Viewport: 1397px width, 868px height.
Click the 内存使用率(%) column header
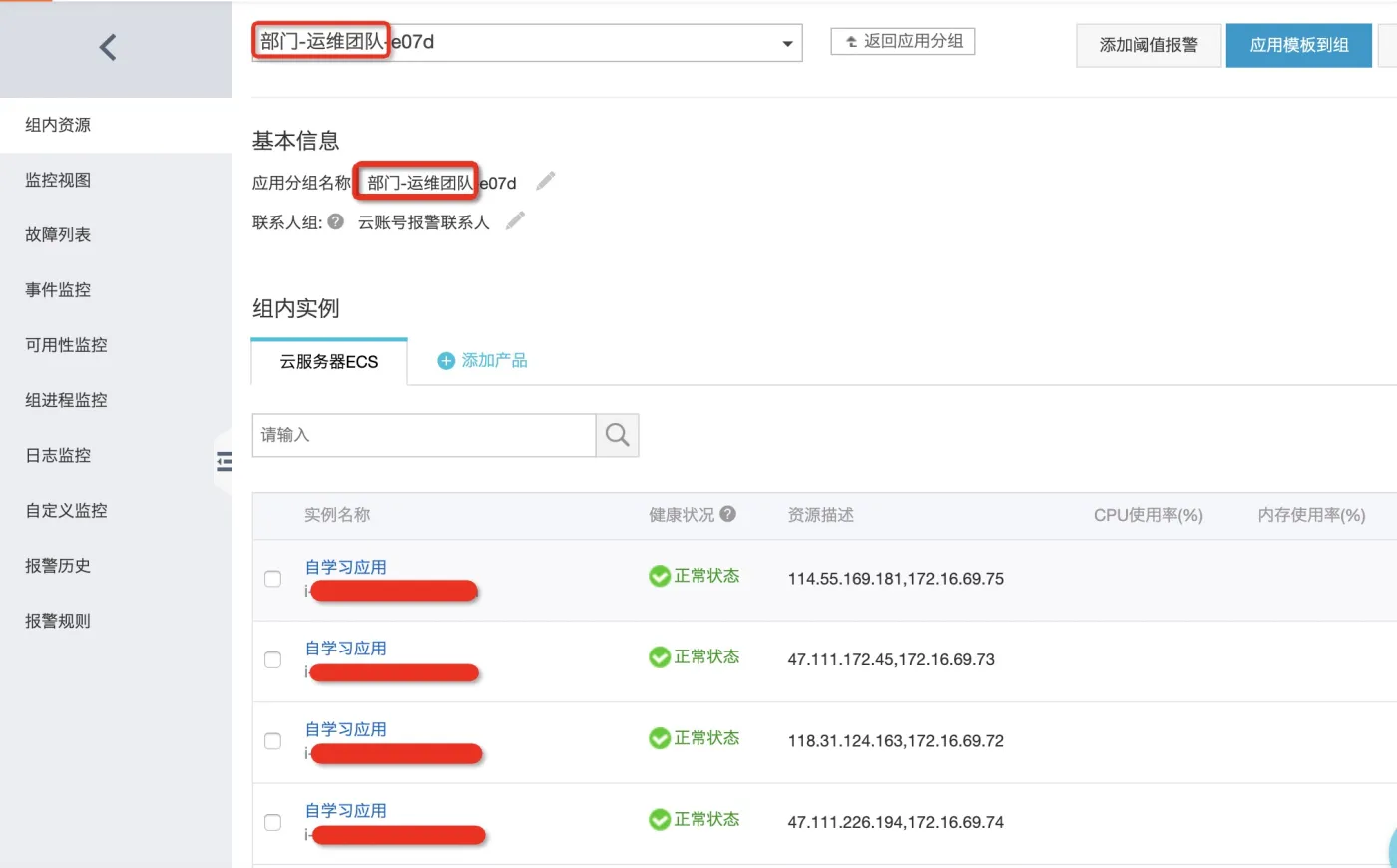coord(1311,515)
